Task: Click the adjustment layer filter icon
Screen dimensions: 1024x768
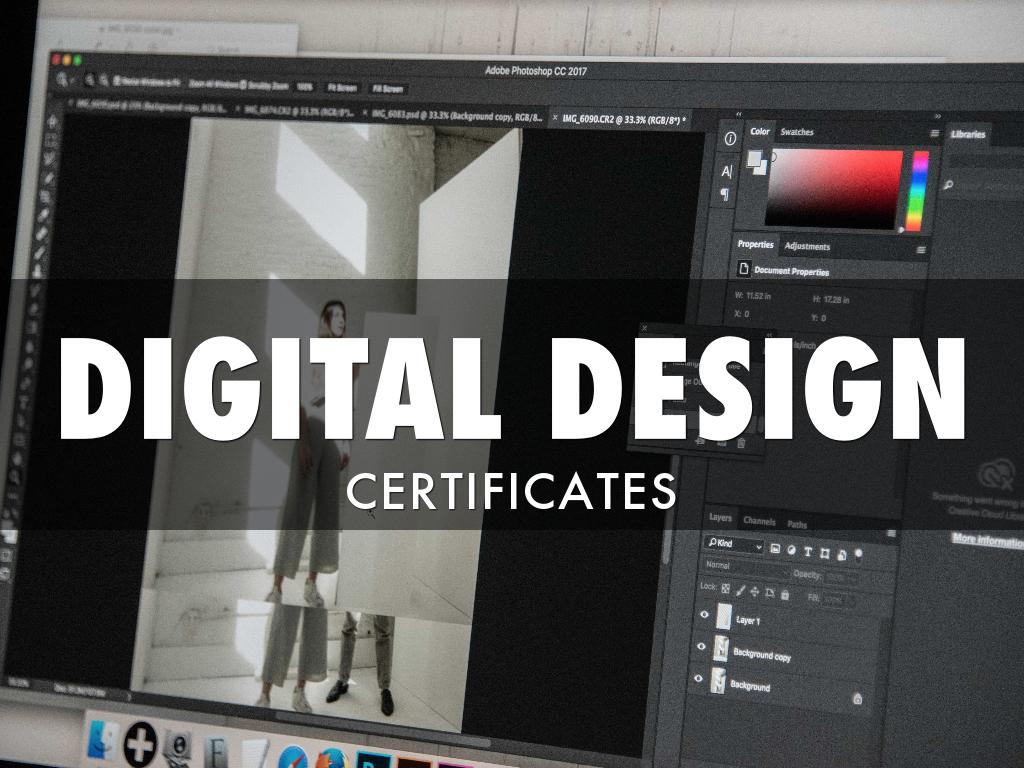Action: [791, 550]
